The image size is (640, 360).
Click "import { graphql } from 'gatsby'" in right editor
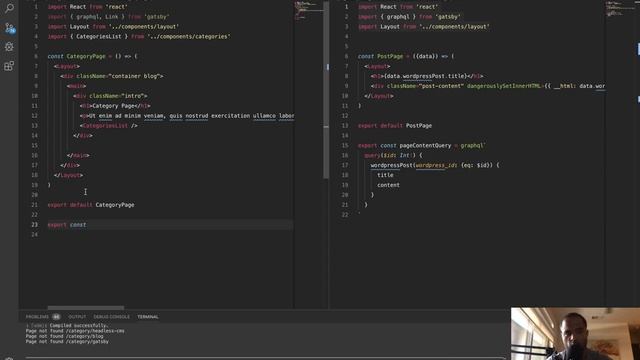[409, 17]
